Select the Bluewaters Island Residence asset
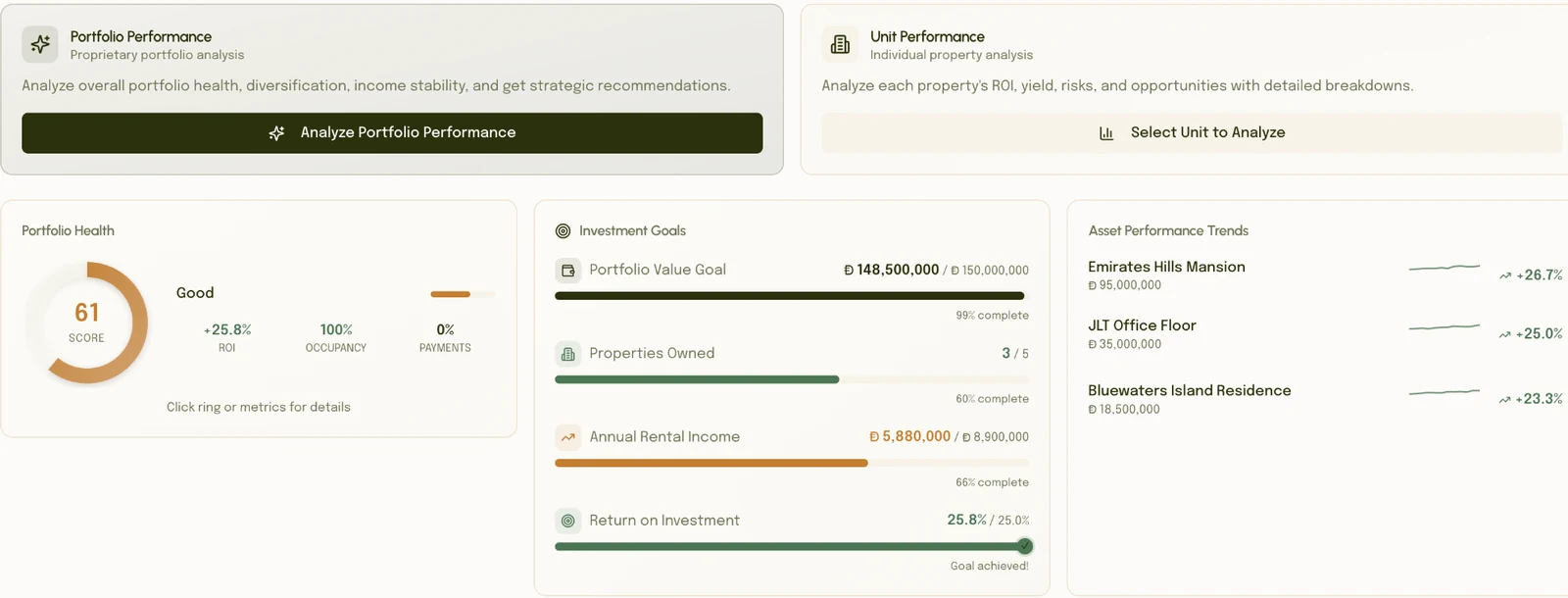Image resolution: width=1568 pixels, height=598 pixels. click(x=1325, y=399)
